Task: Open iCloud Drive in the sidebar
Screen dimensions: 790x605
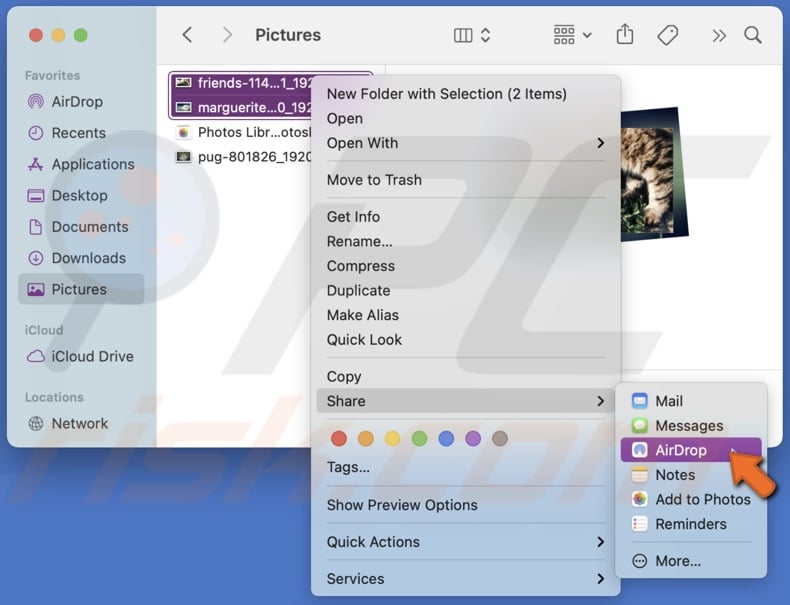Action: pos(92,356)
